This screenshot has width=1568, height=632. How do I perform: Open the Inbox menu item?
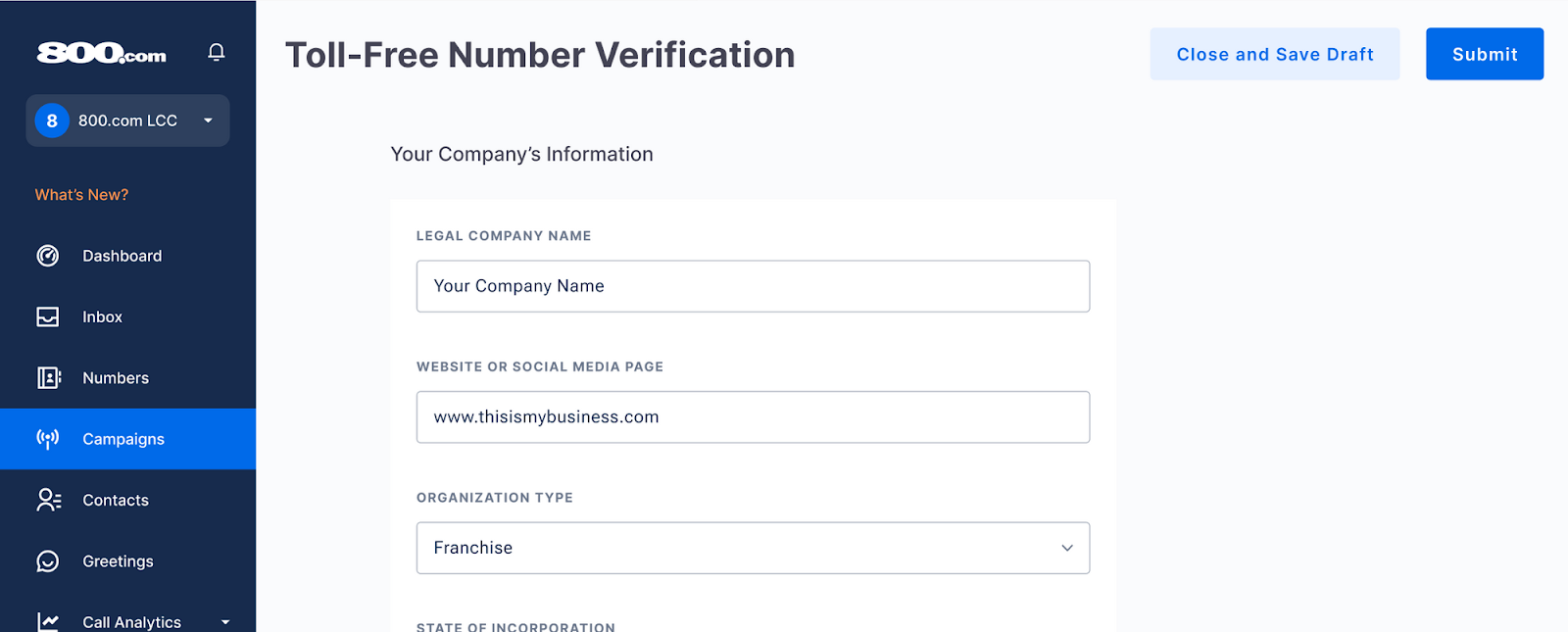point(103,316)
